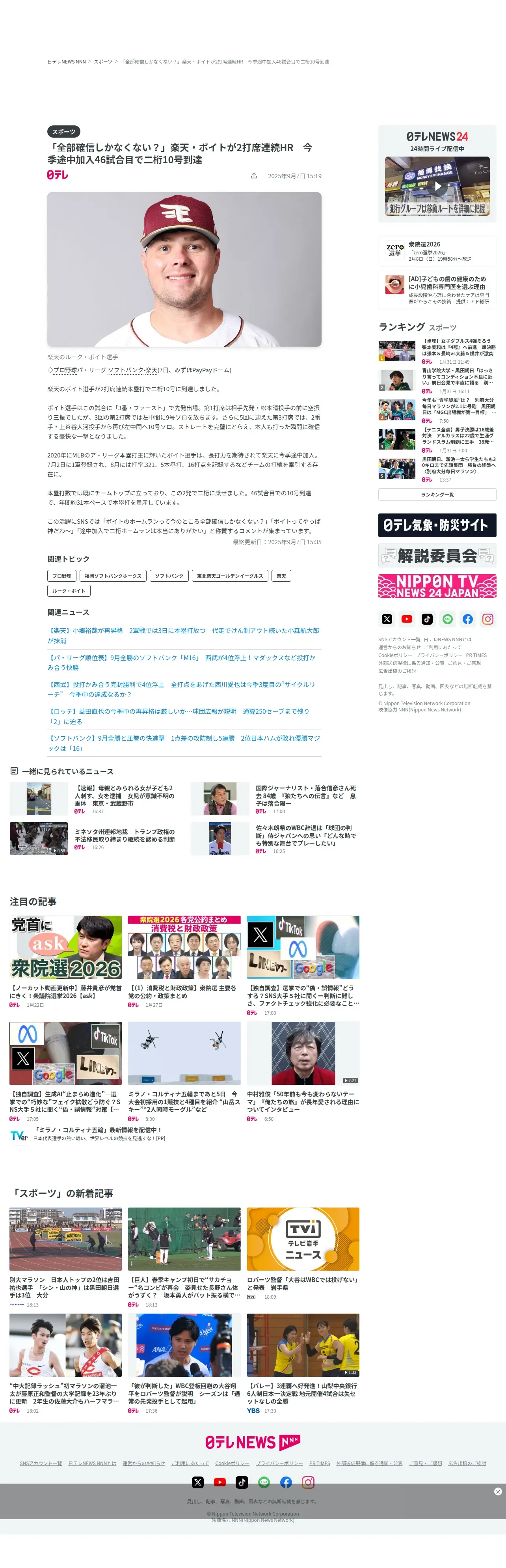This screenshot has width=506, height=1568.
Task: Click the 日テレNEWS NNN footer logo
Action: pyautogui.click(x=252, y=1442)
